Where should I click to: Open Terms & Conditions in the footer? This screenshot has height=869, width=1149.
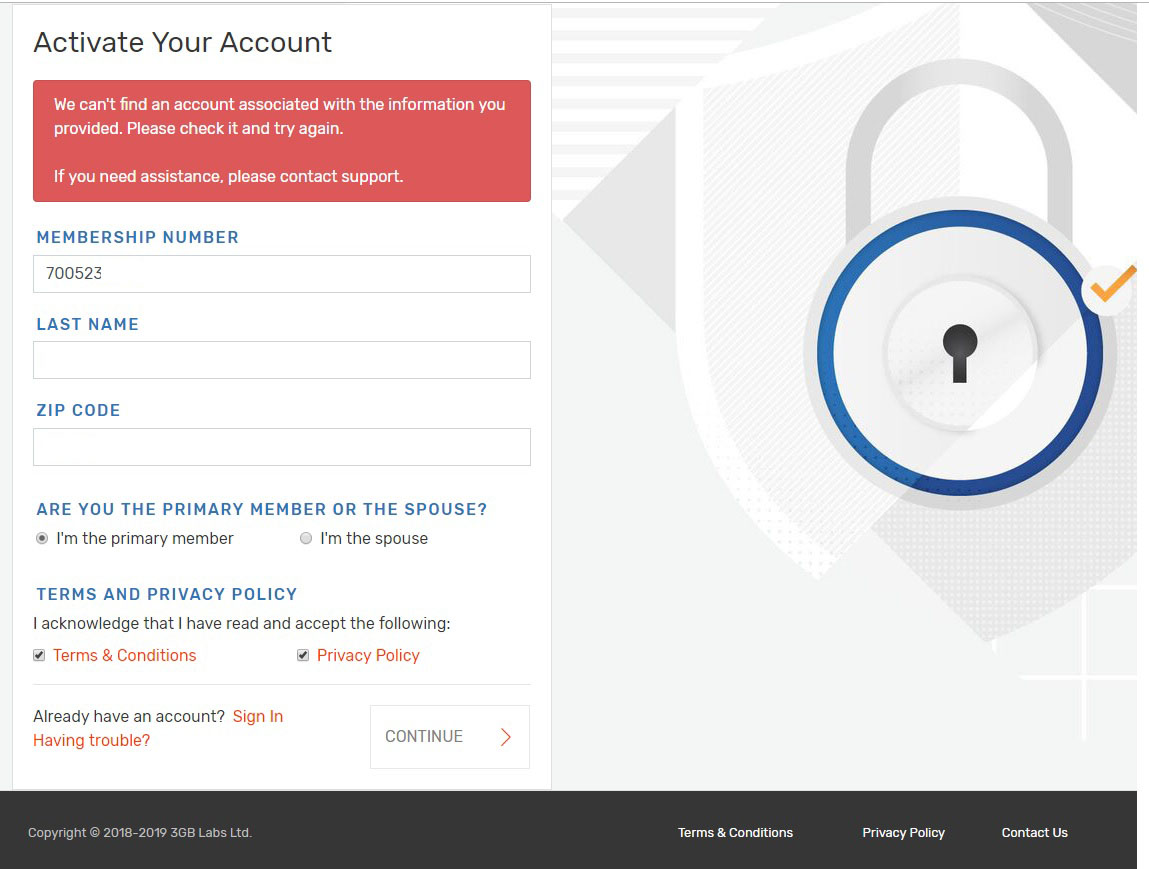(735, 832)
